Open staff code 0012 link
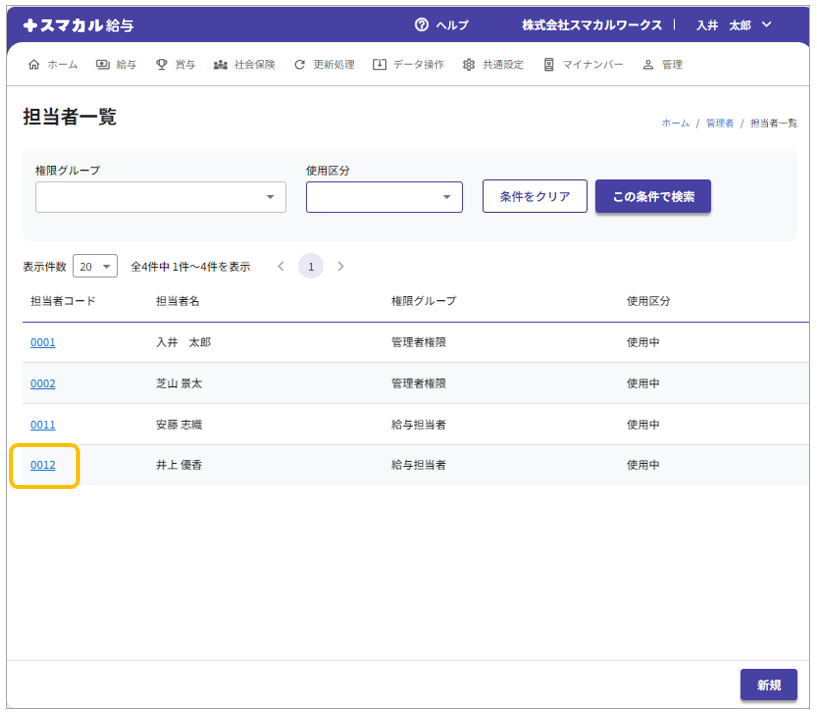The image size is (817, 714). 43,465
